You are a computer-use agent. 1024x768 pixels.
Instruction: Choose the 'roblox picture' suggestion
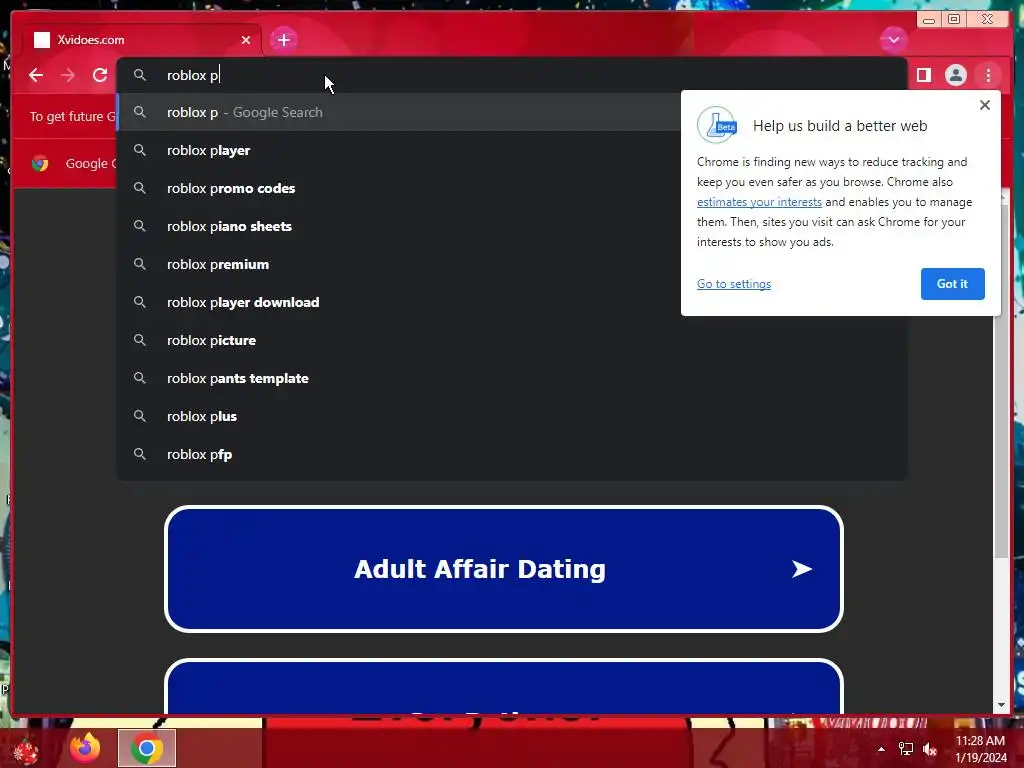click(512, 340)
